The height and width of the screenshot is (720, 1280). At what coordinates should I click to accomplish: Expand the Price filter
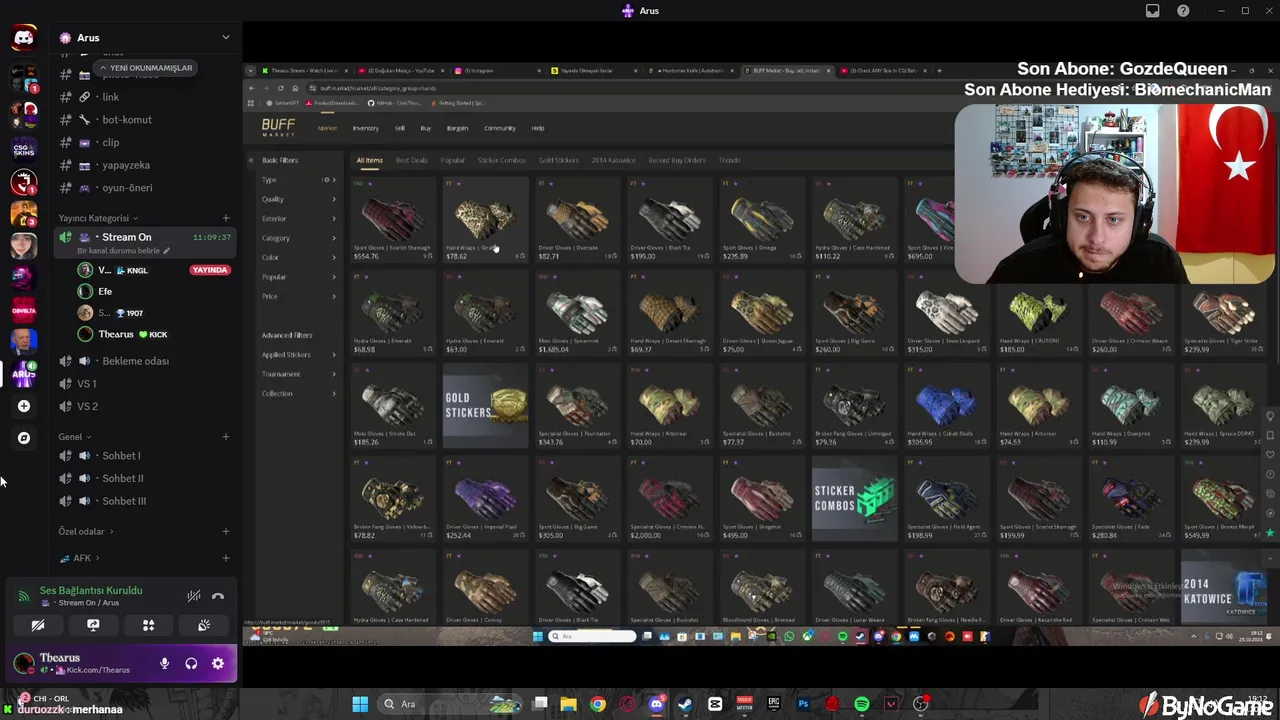click(299, 296)
